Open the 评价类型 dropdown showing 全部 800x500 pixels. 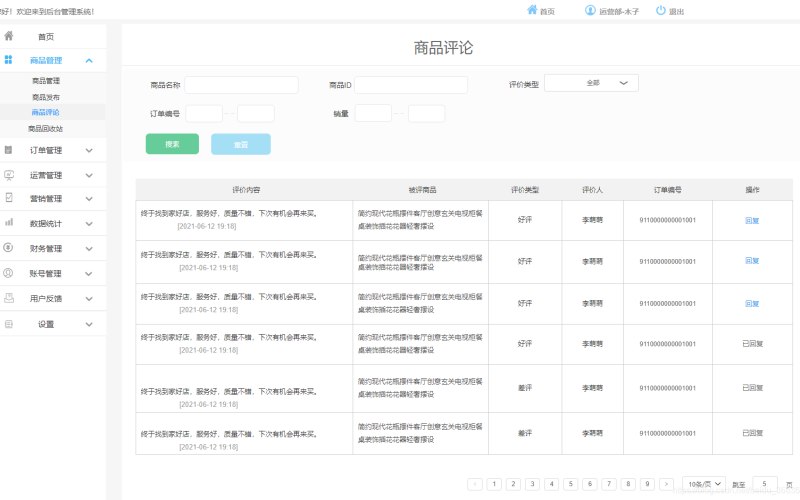click(591, 83)
